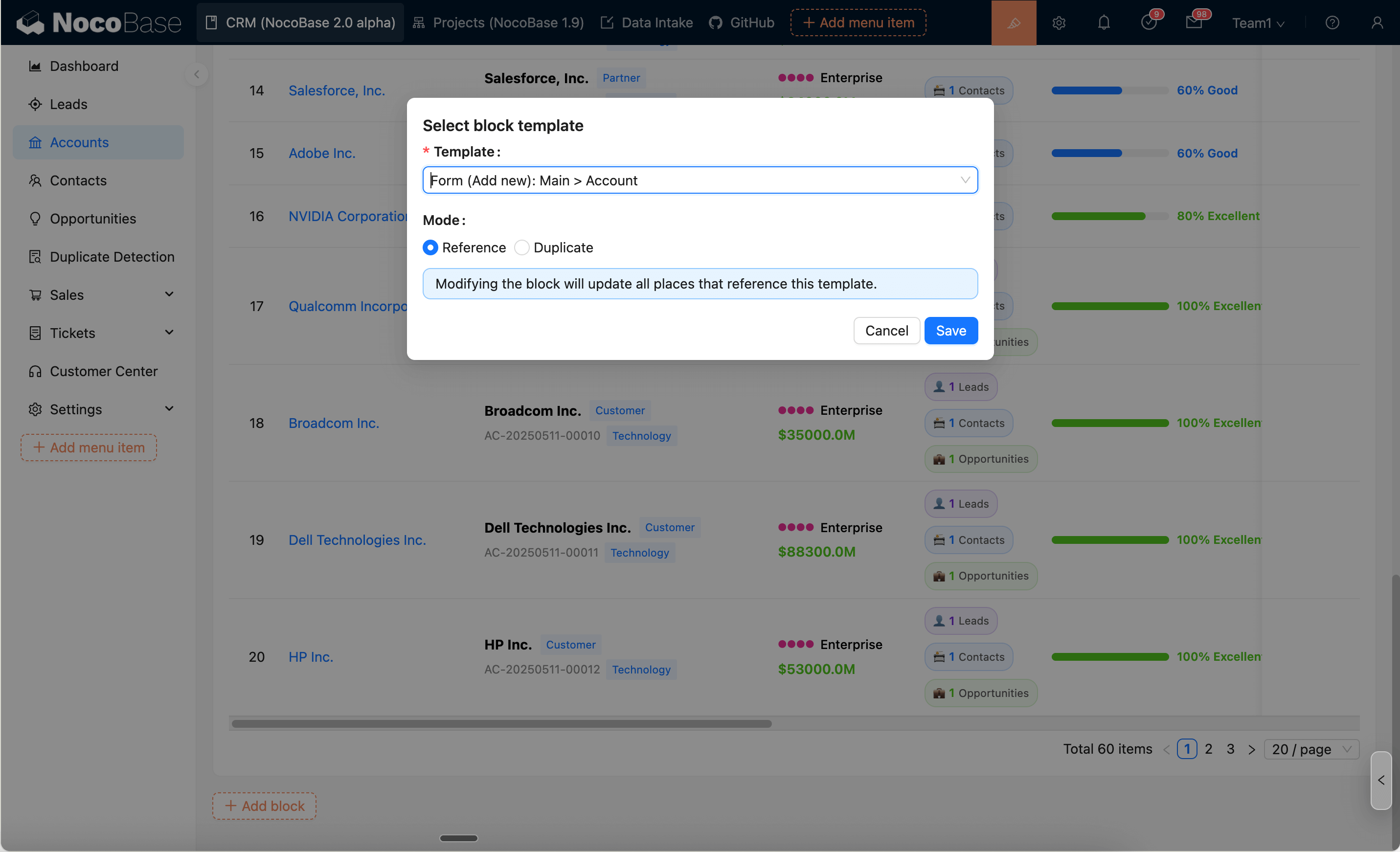Open the workflow tasks icon with badge 9
1400x852 pixels.
click(1148, 22)
